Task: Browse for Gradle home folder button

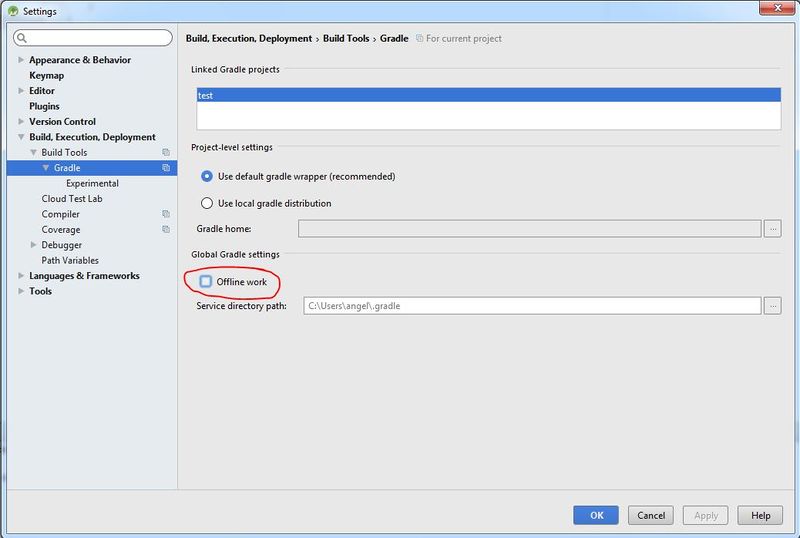Action: pos(773,229)
